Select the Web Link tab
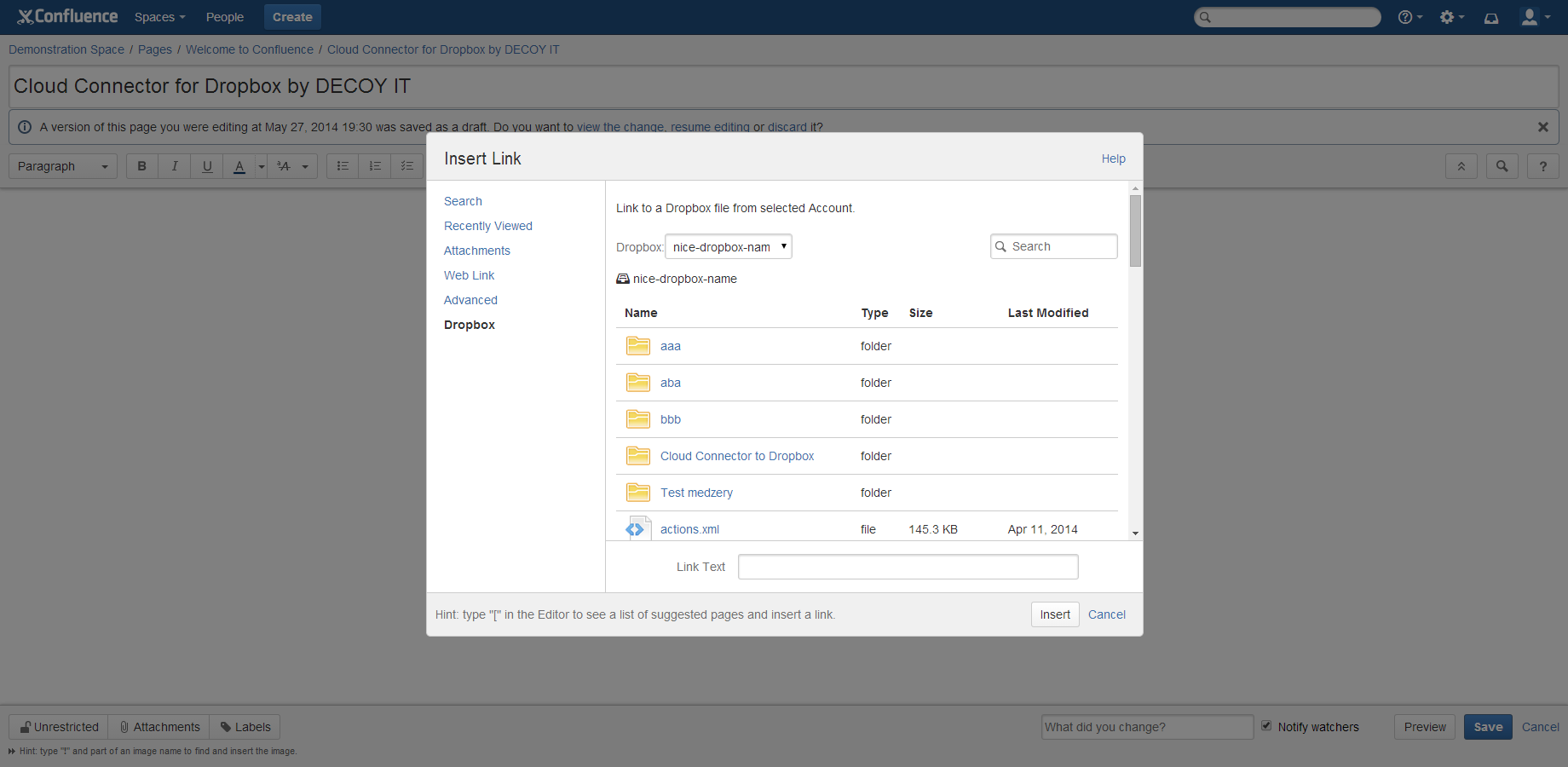Viewport: 1568px width, 767px height. pos(469,275)
